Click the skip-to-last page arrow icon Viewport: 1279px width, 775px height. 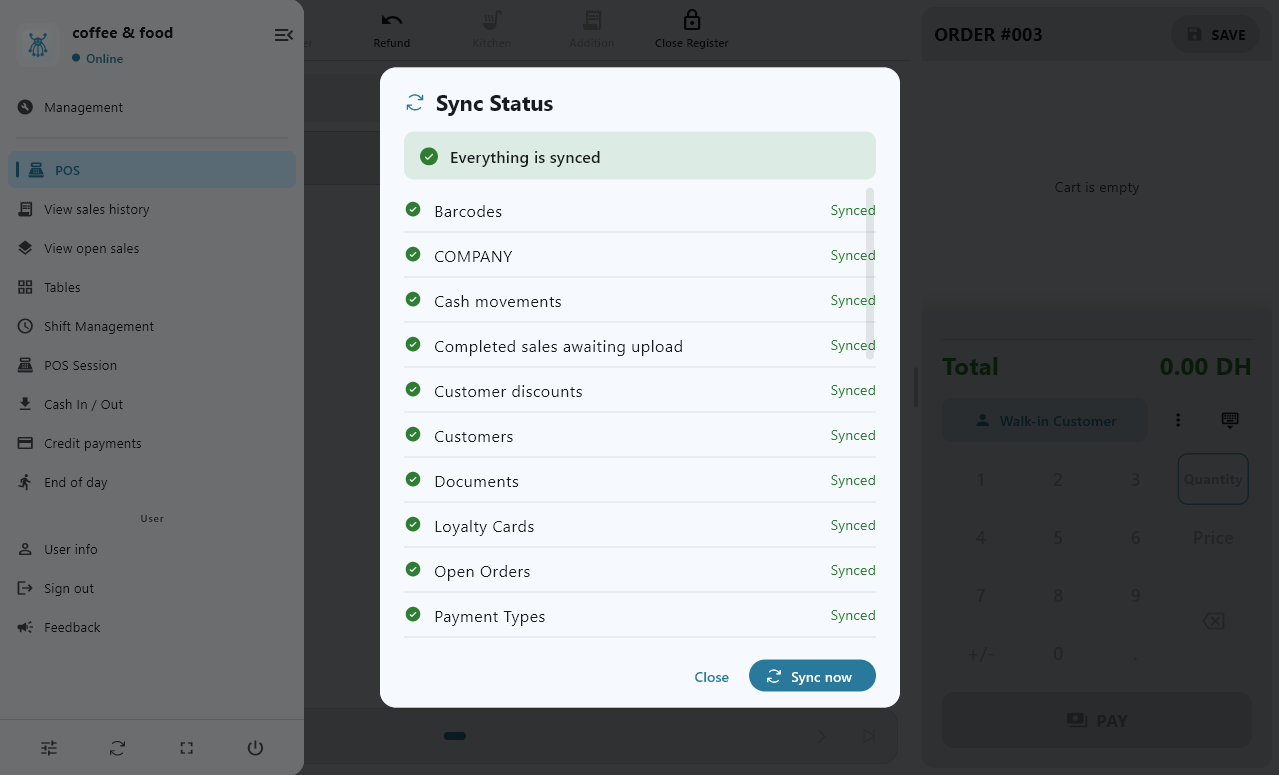coord(869,736)
